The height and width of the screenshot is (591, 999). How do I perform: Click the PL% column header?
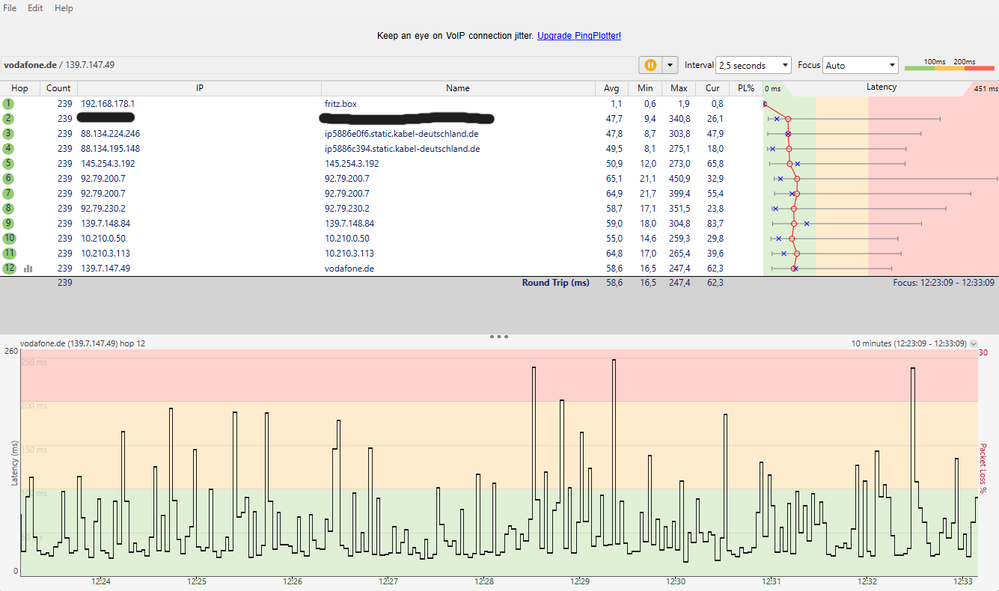(x=745, y=88)
